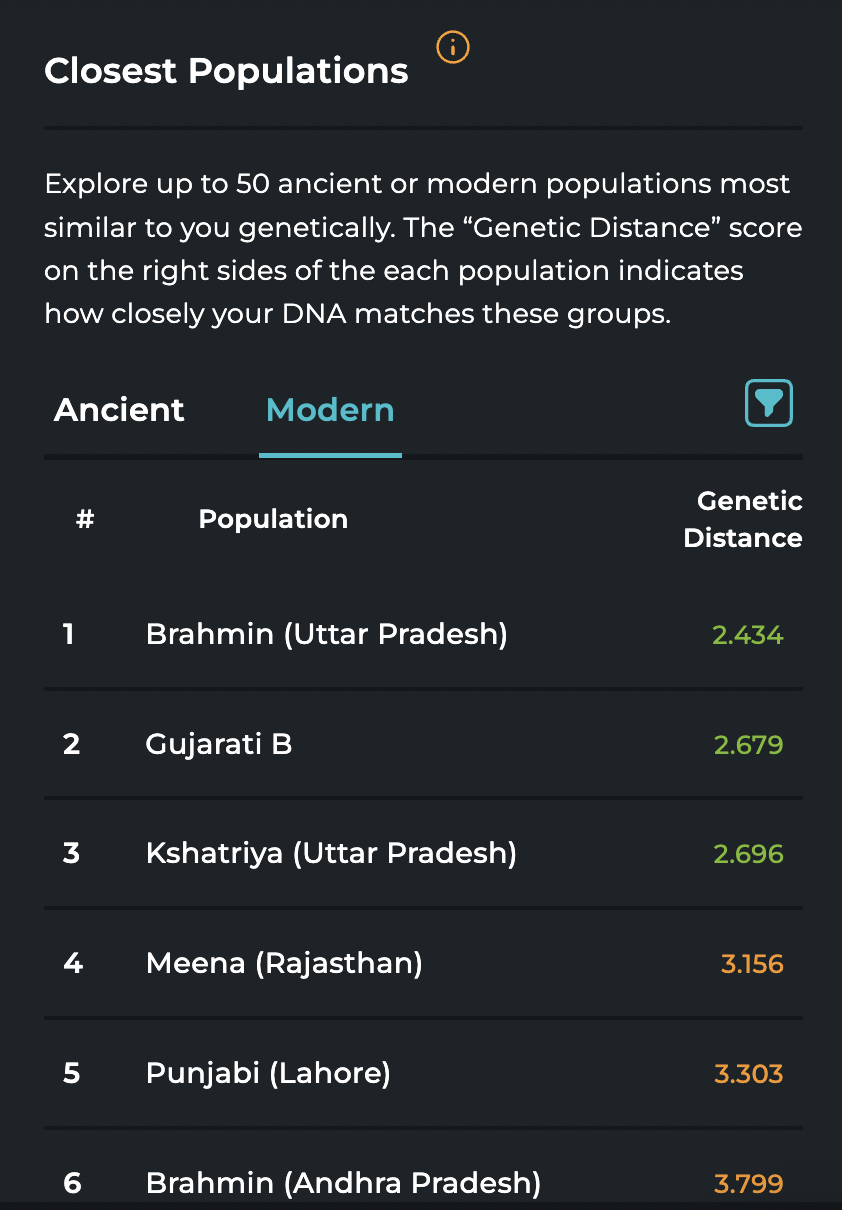Pick the Brahmin (Andhra Pradesh) population
The height and width of the screenshot is (1210, 842).
point(343,1184)
